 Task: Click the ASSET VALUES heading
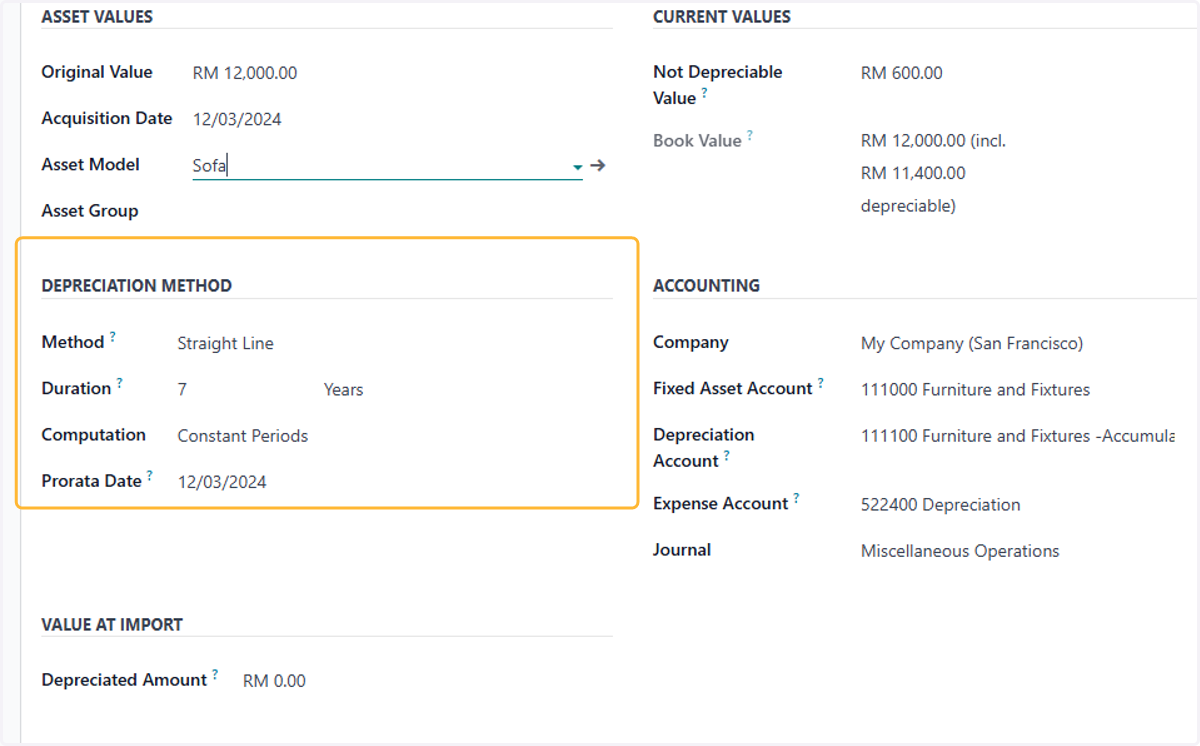coord(97,17)
